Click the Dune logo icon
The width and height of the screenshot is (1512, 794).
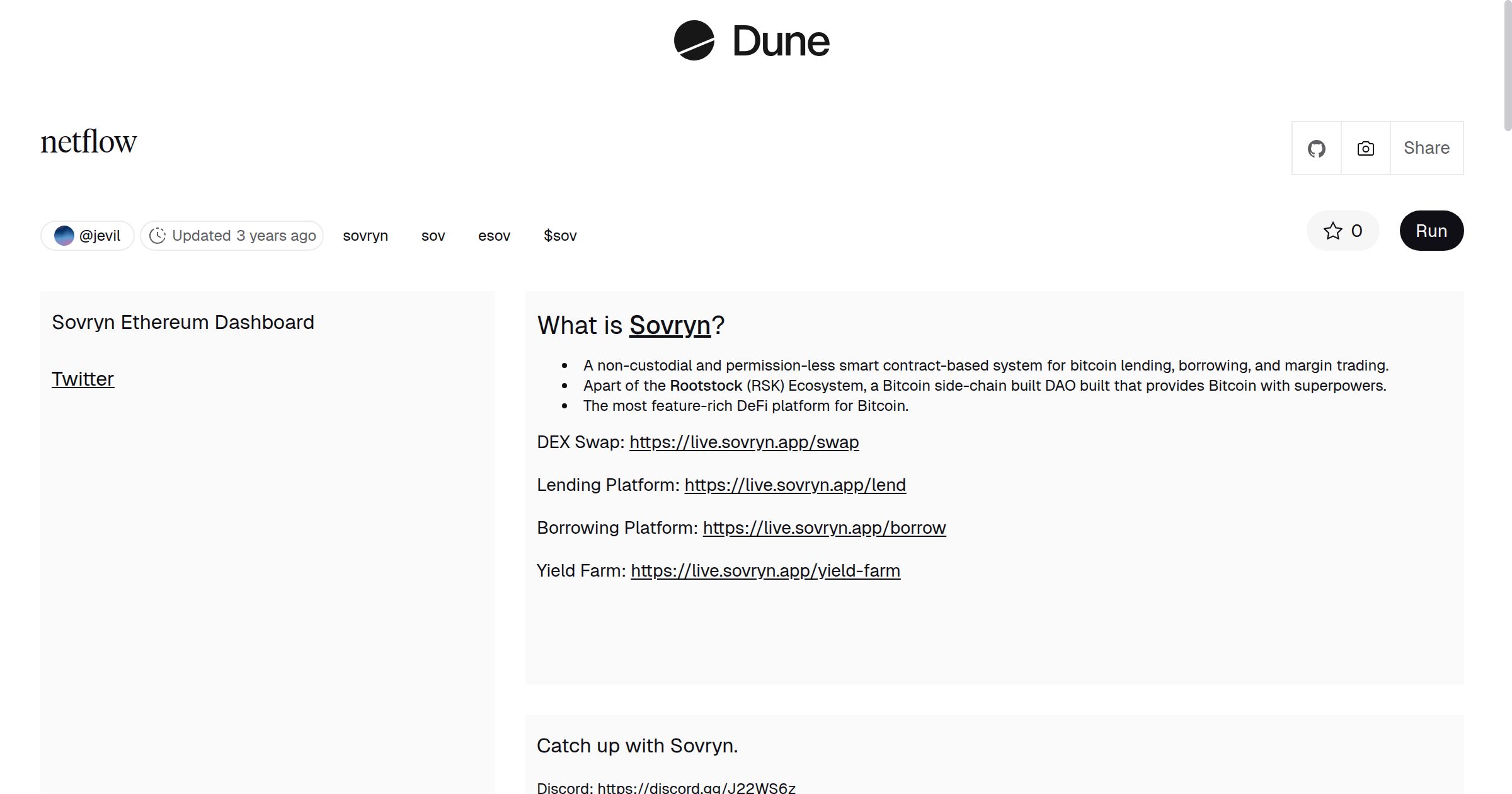[x=694, y=40]
